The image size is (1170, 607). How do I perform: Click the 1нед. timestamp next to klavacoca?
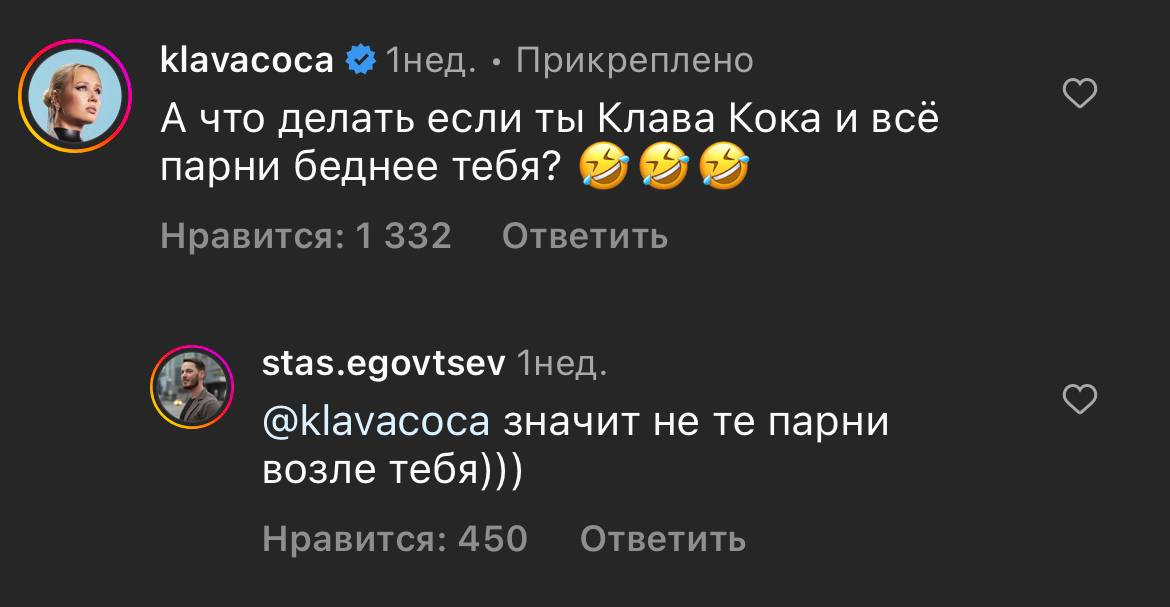point(430,61)
